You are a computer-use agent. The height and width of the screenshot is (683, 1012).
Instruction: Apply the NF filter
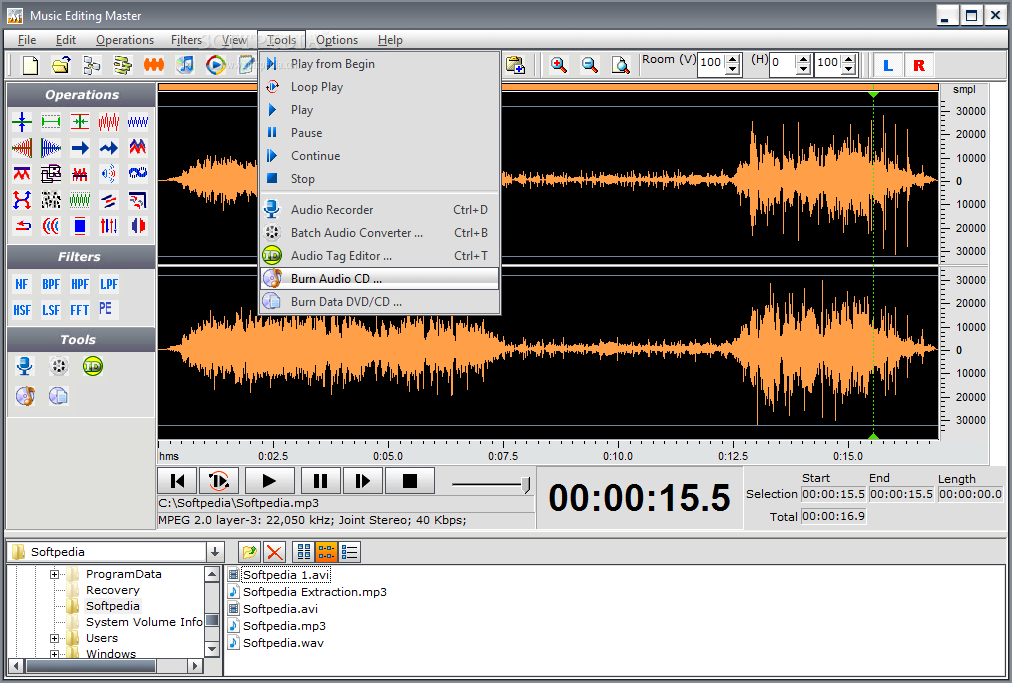[22, 284]
